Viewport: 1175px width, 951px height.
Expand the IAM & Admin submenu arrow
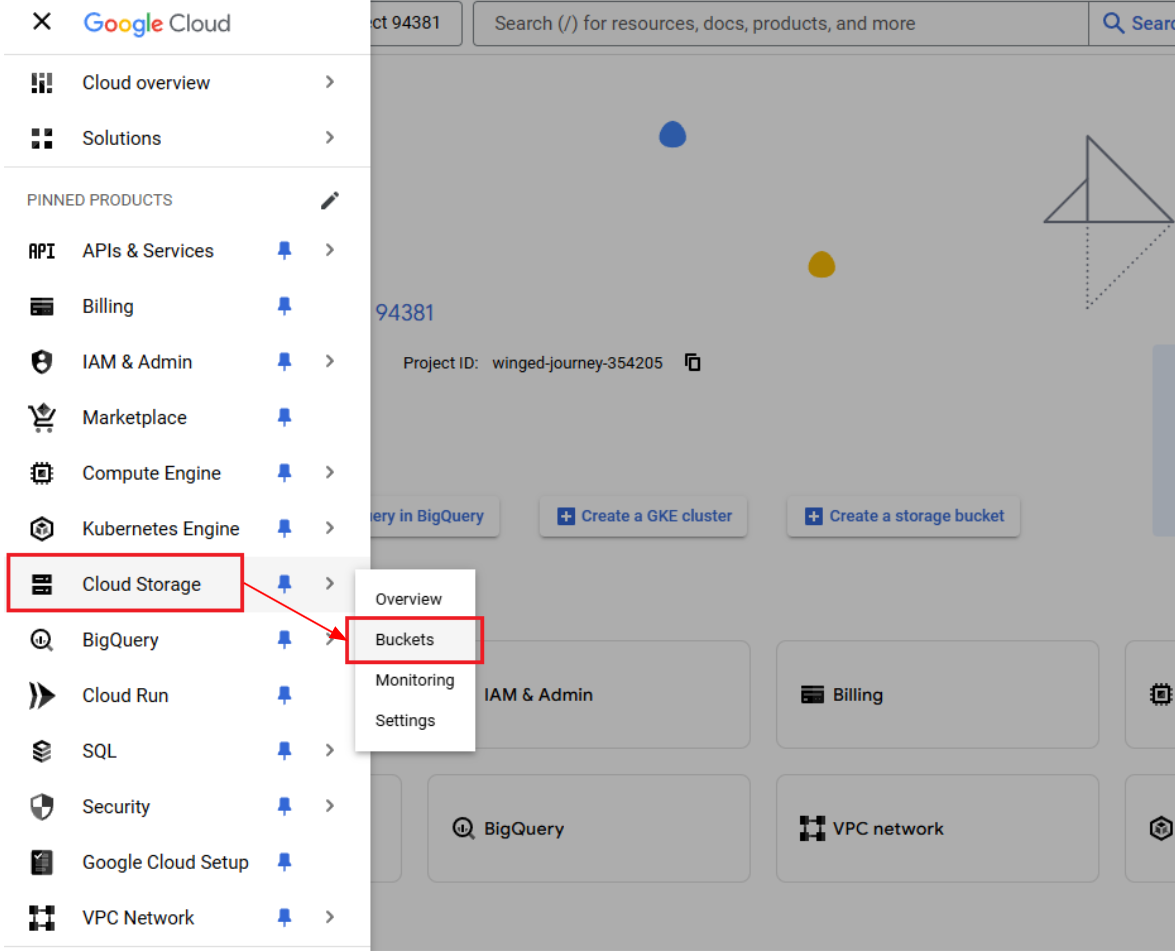pos(330,361)
